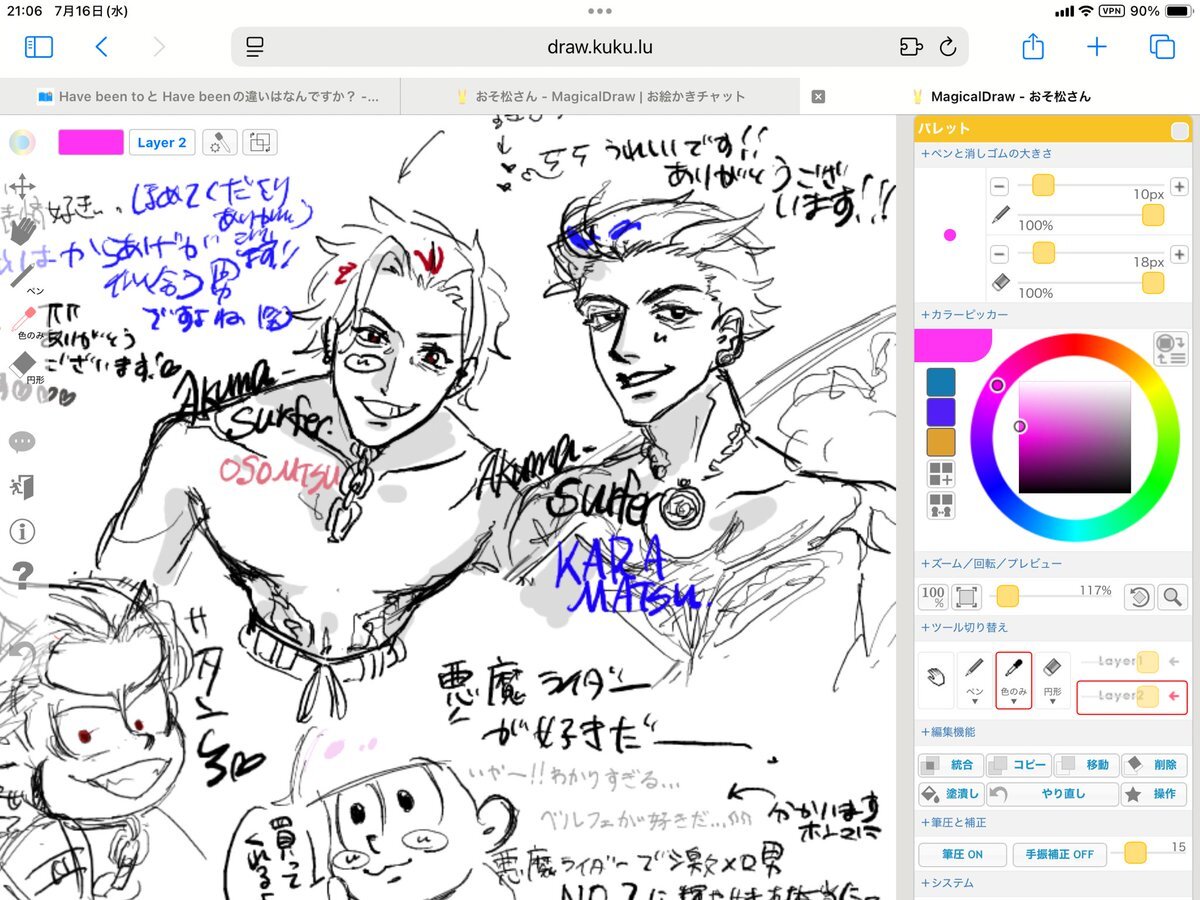Select the 色のみ eyedropper in left toolbar
This screenshot has height=900, width=1200.
point(24,322)
